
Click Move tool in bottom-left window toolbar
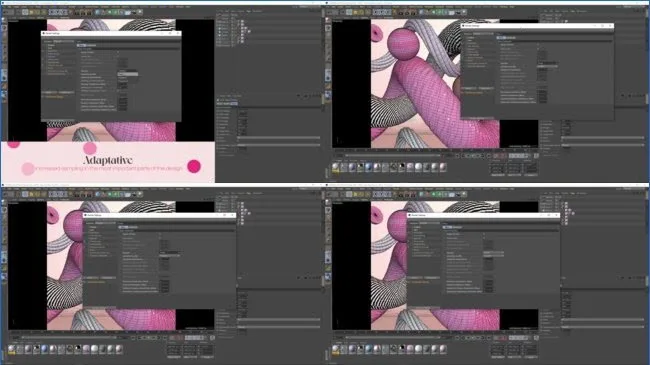pyautogui.click(x=32, y=194)
